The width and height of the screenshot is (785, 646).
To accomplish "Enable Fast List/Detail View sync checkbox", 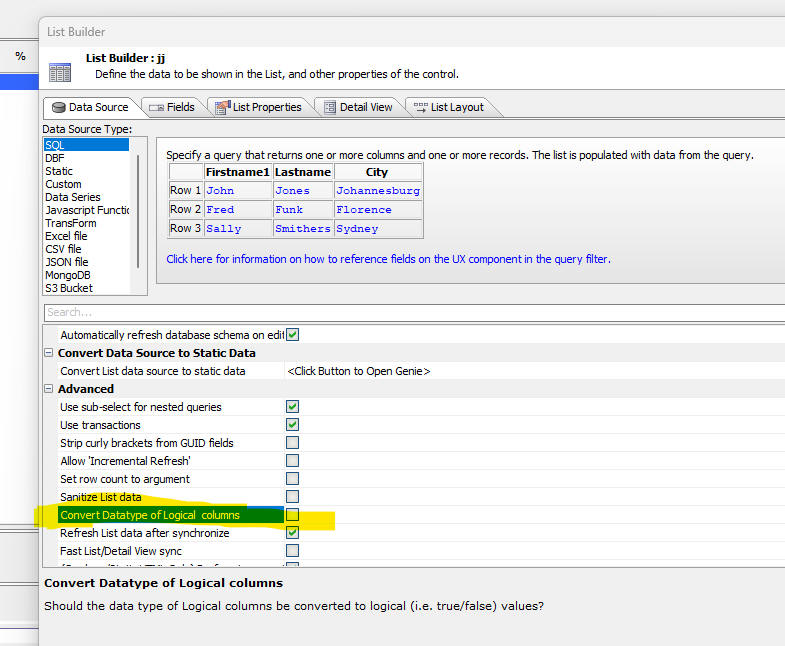I will coord(293,551).
